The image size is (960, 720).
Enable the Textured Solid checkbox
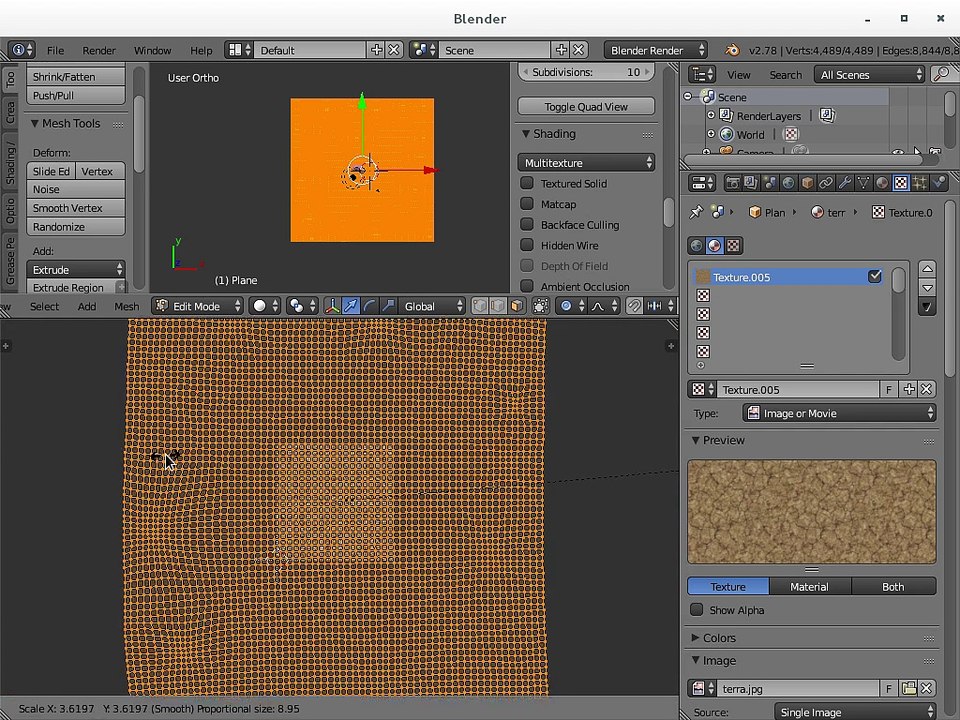(527, 183)
